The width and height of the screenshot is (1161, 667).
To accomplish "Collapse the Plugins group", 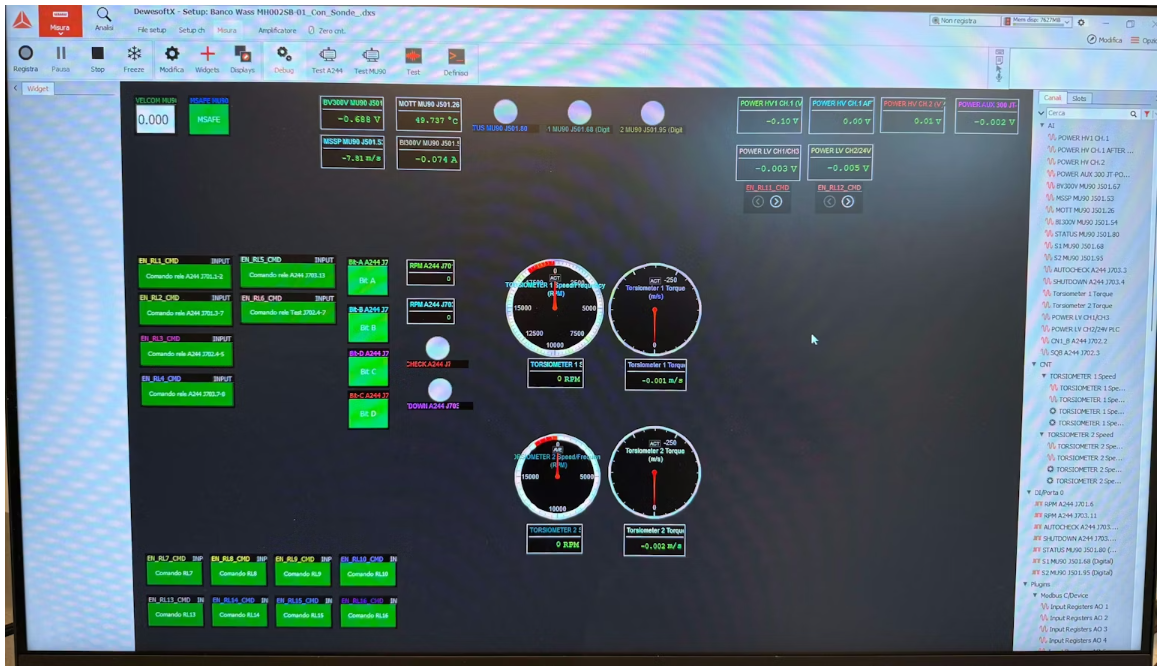I will 1026,584.
